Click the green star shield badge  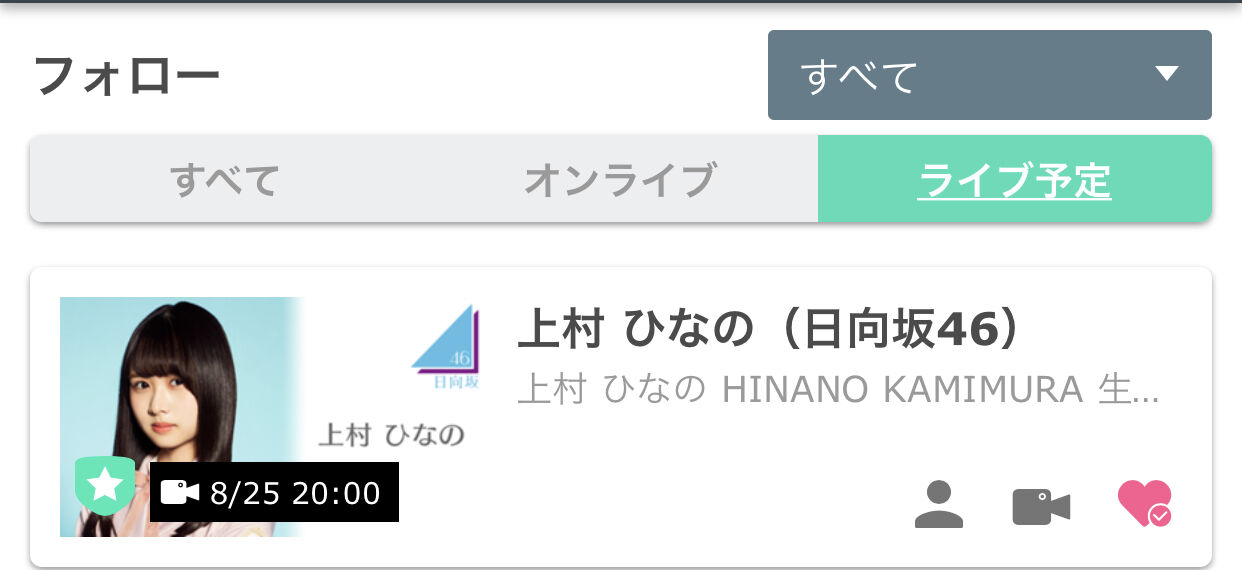[x=105, y=486]
